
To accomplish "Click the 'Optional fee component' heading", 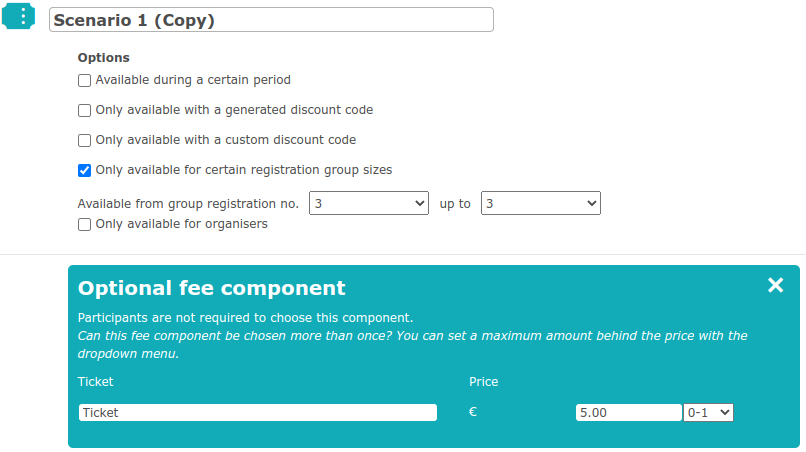I will coord(211,288).
